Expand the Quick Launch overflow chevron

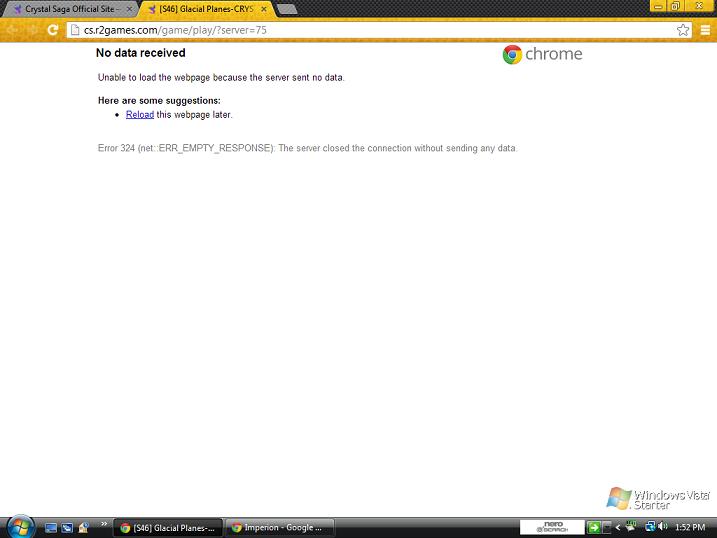coord(103,524)
